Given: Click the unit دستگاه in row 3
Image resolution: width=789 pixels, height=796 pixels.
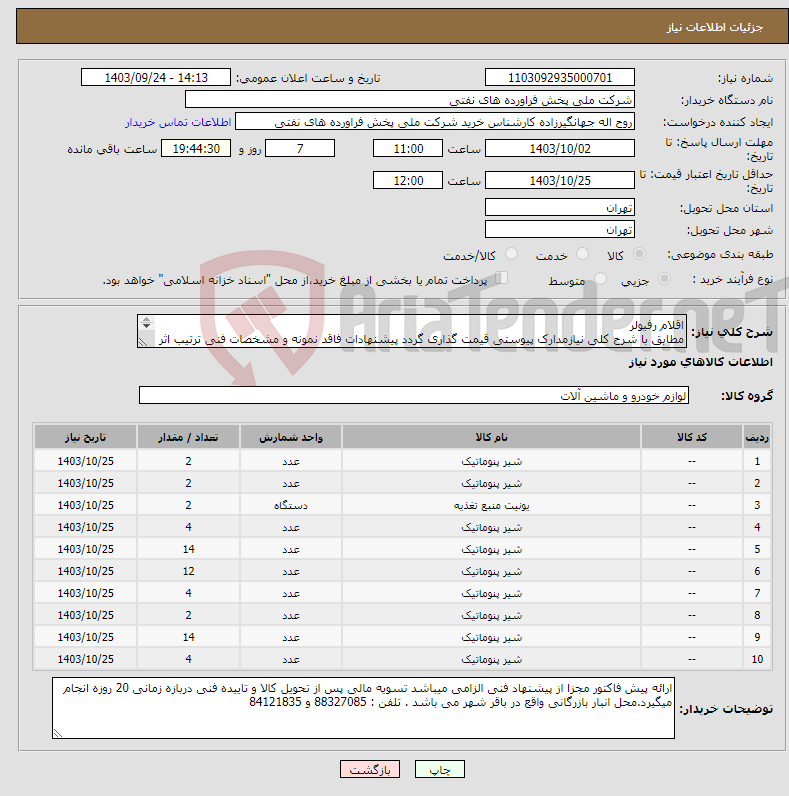Looking at the screenshot, I should 291,505.
